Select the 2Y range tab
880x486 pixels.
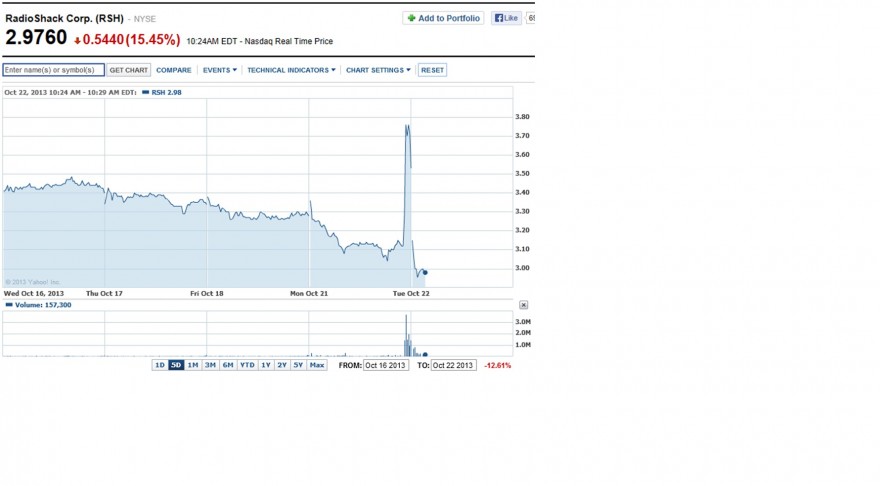pos(282,365)
